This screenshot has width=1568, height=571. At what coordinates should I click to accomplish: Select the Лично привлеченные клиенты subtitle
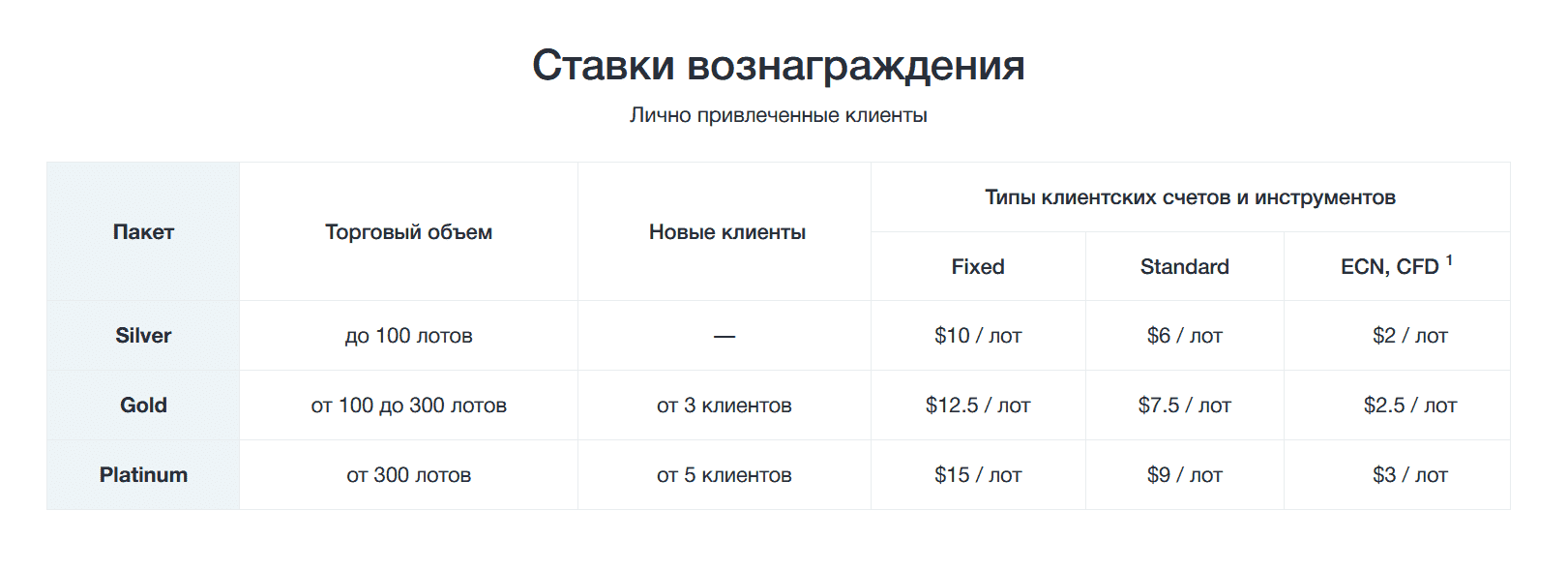point(778,115)
